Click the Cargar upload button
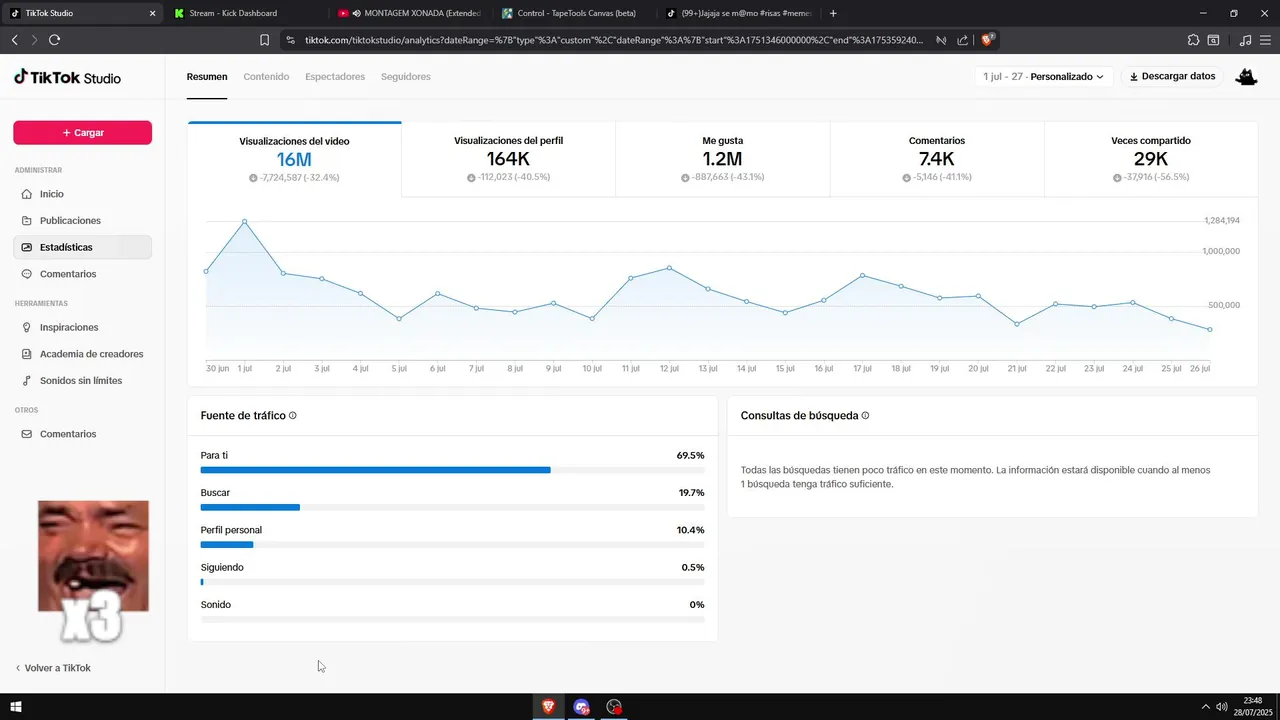 82,133
